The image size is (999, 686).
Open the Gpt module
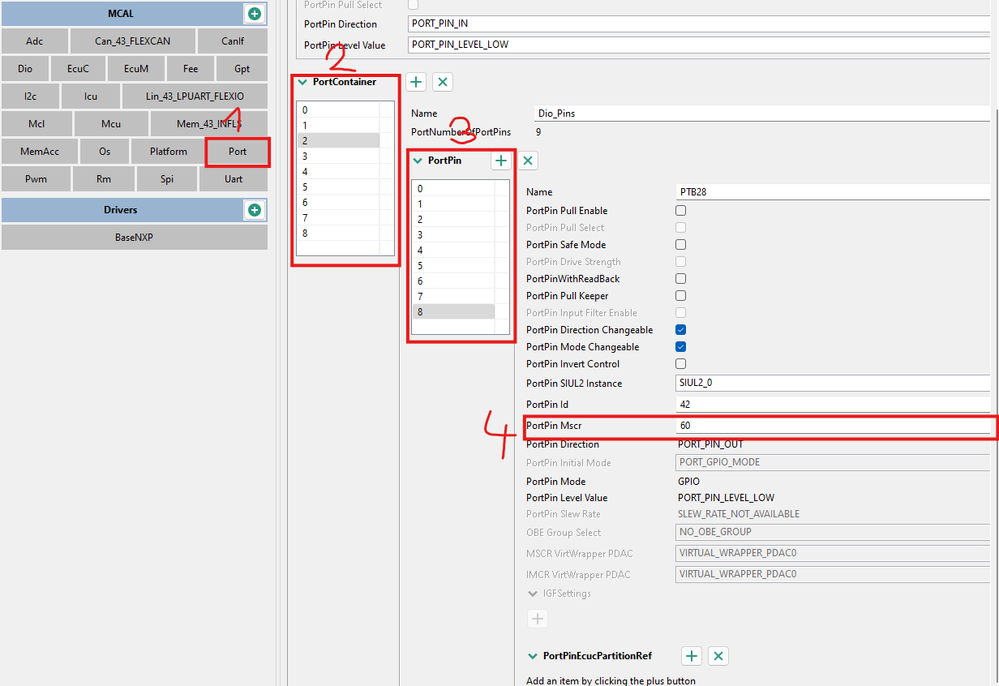point(241,69)
